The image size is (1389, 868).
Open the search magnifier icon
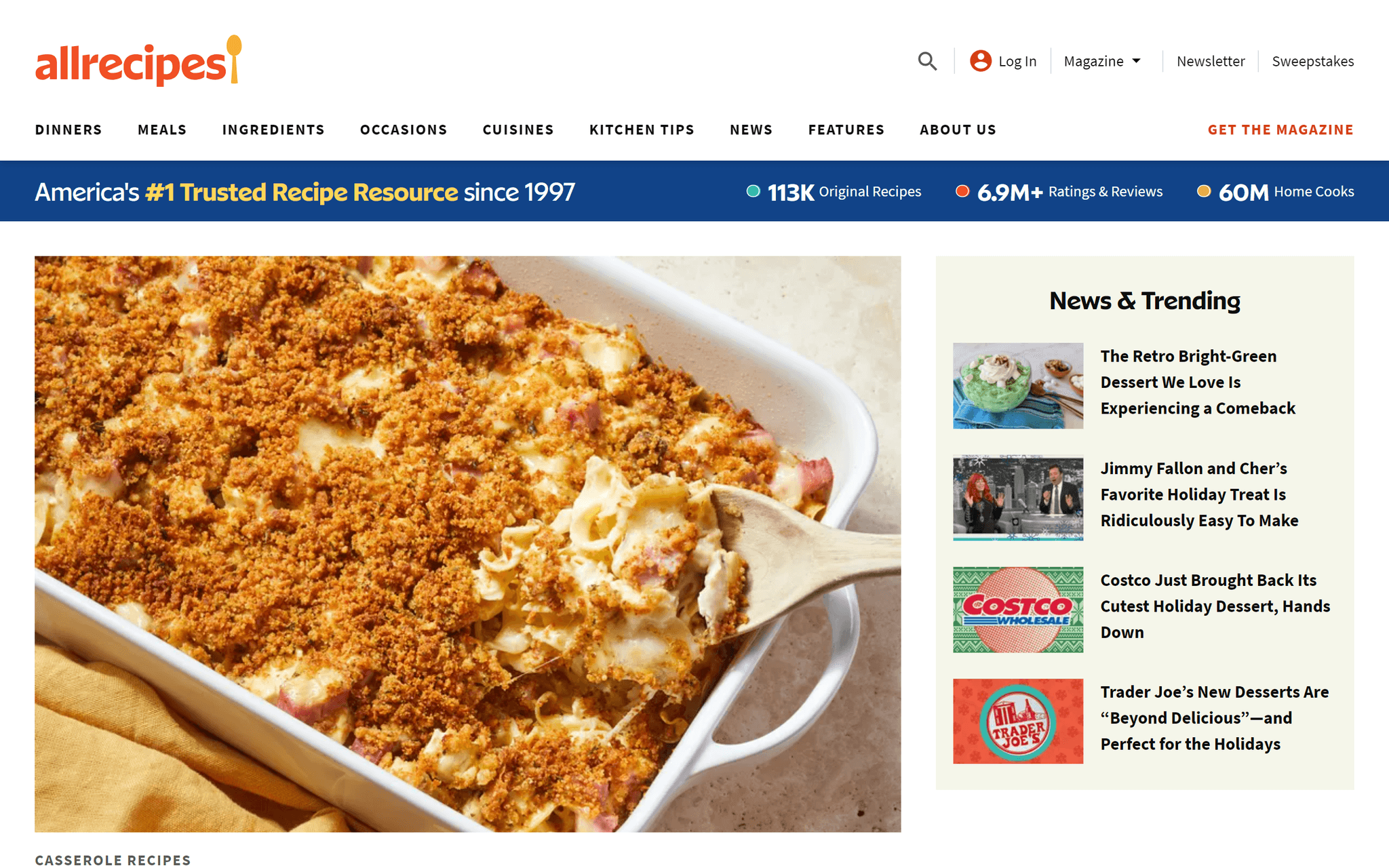[x=927, y=61]
